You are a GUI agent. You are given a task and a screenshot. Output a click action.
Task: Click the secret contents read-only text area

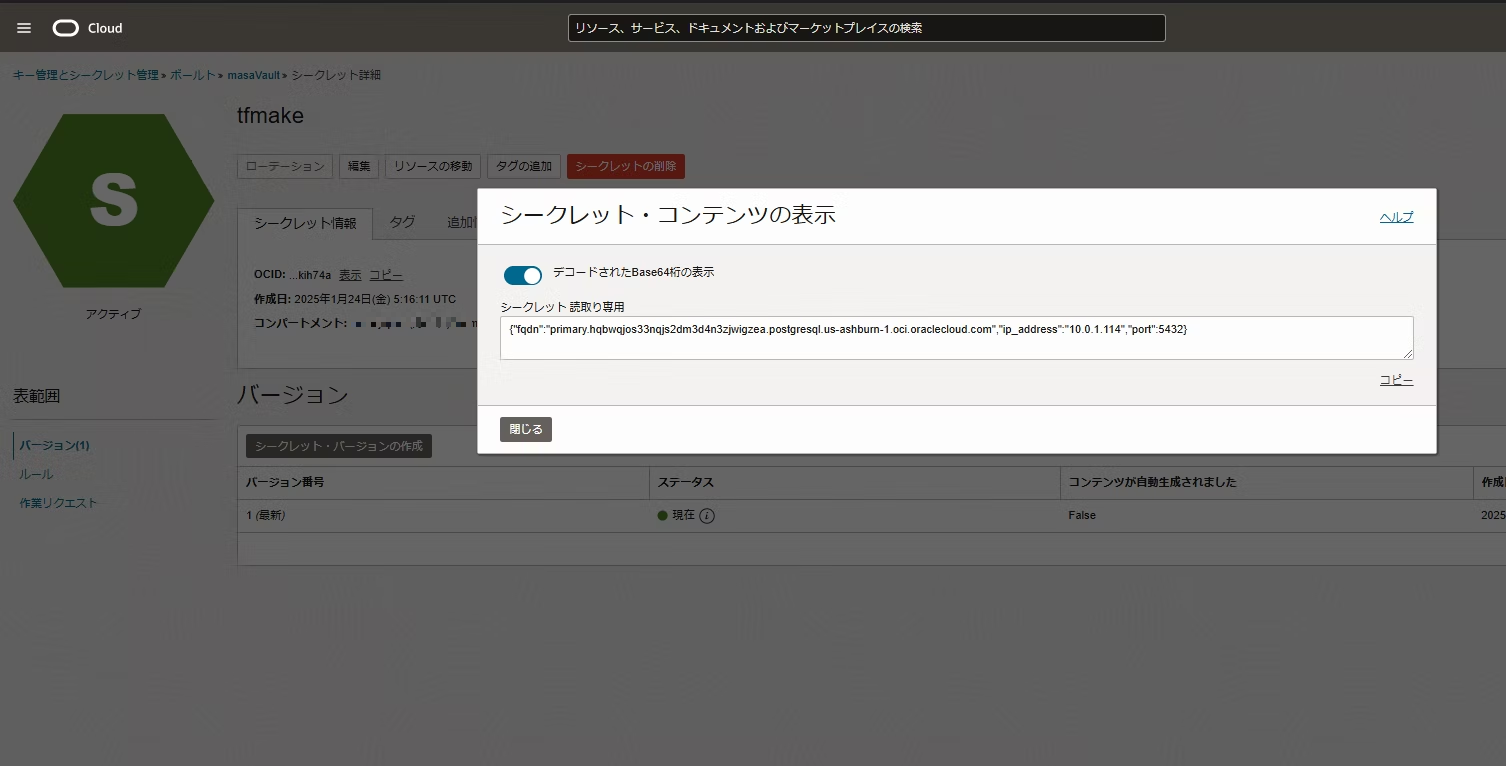pos(956,338)
